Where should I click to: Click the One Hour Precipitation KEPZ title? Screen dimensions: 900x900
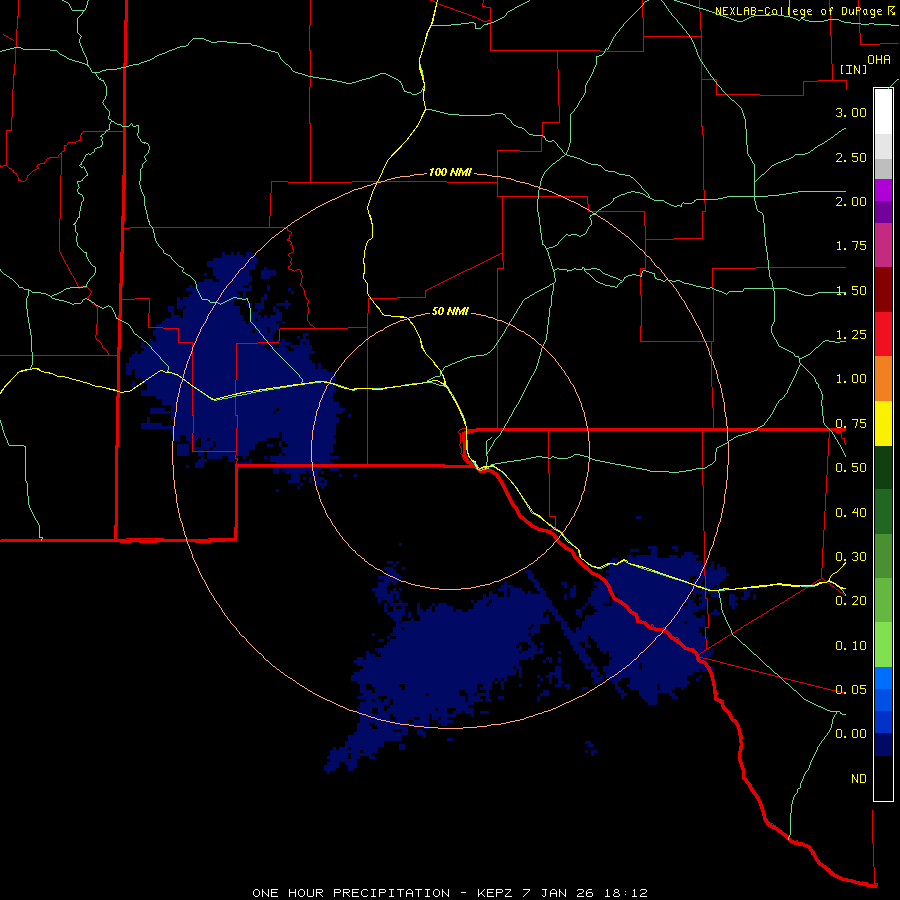click(x=450, y=893)
